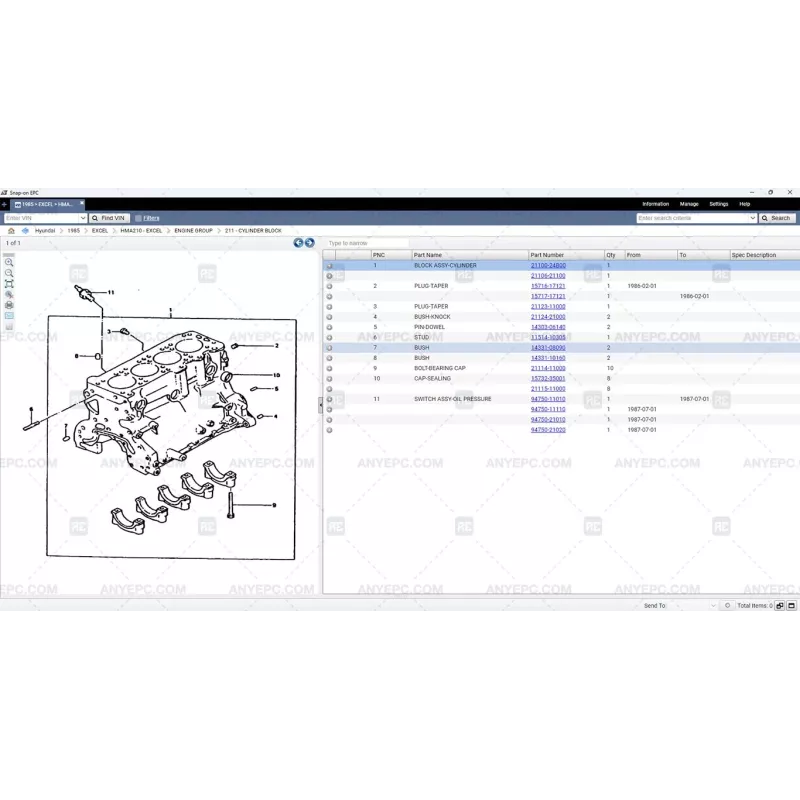Go to the next illustration arrow
Viewport: 800px width, 800px height.
309,243
